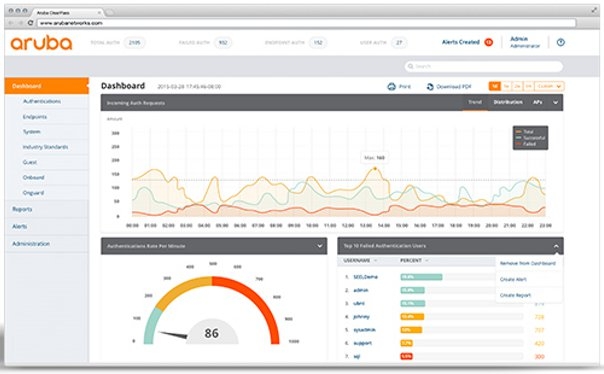
Task: Toggle the Total series in the chart legend
Action: coord(525,132)
